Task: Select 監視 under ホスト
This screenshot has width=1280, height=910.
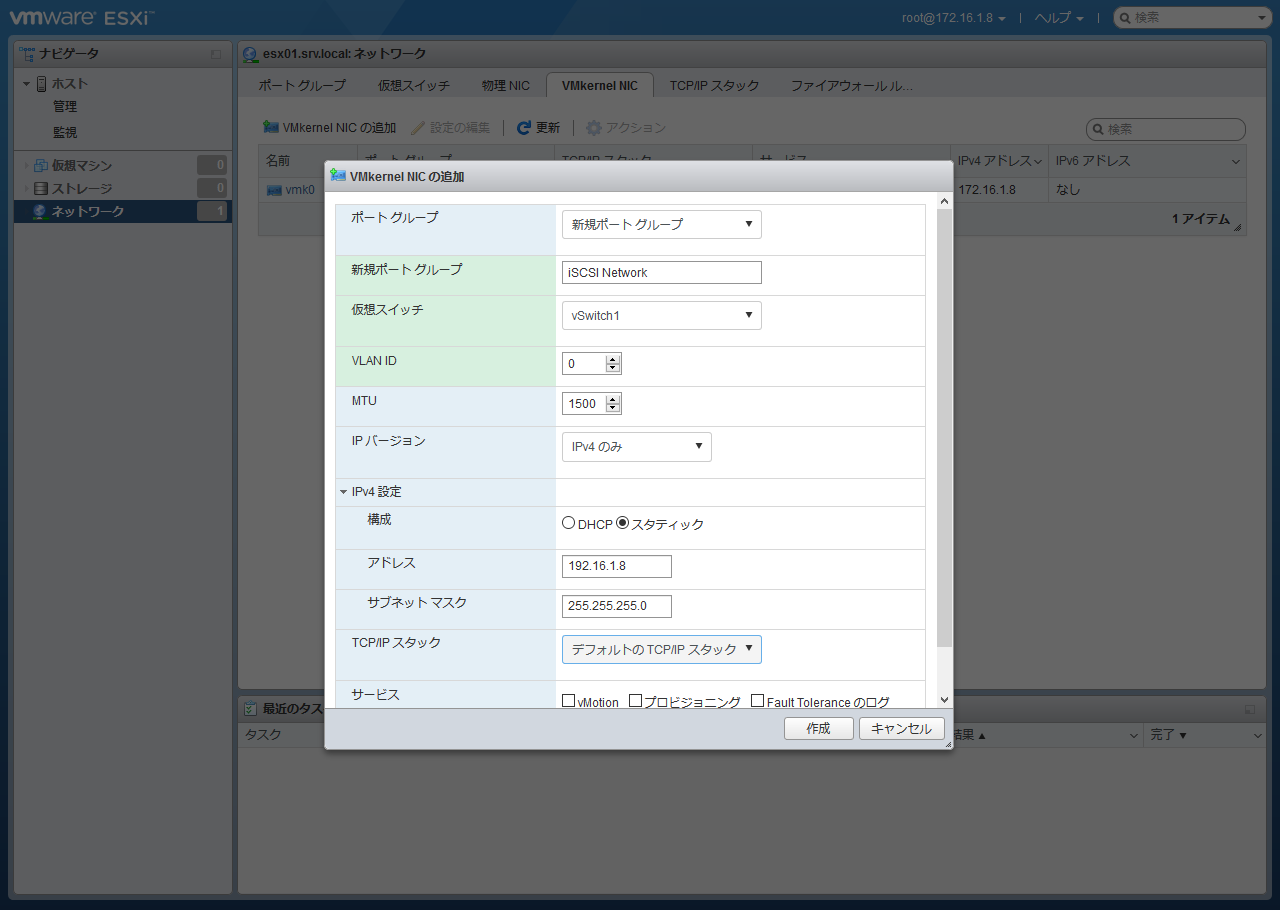Action: tap(65, 133)
